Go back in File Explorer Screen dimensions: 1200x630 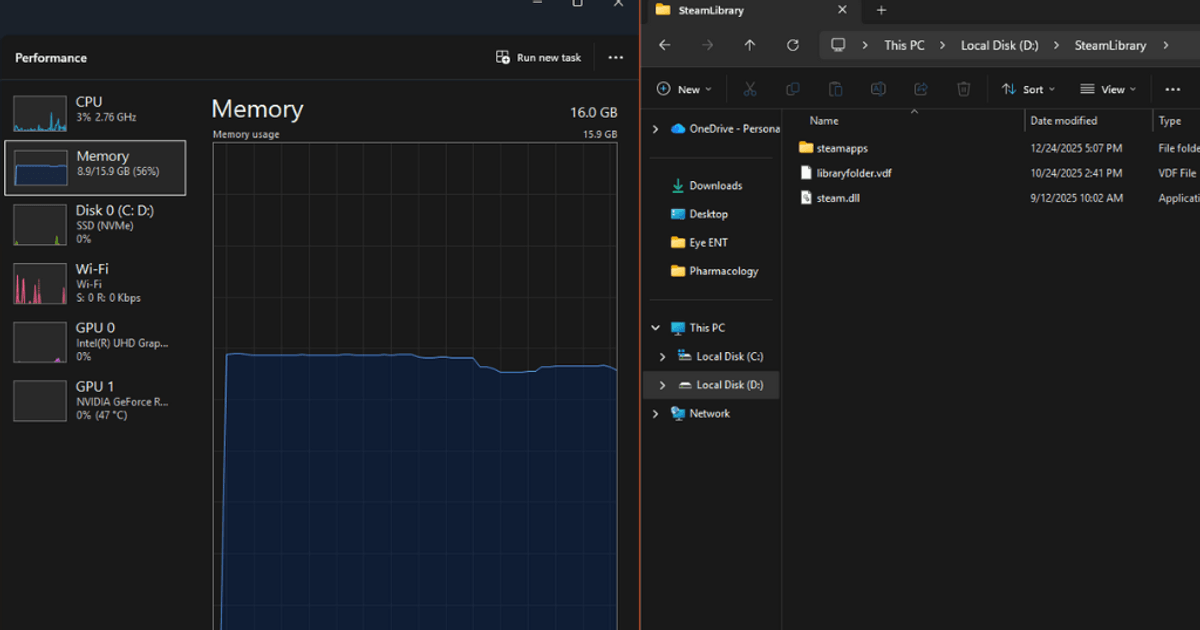[x=665, y=45]
